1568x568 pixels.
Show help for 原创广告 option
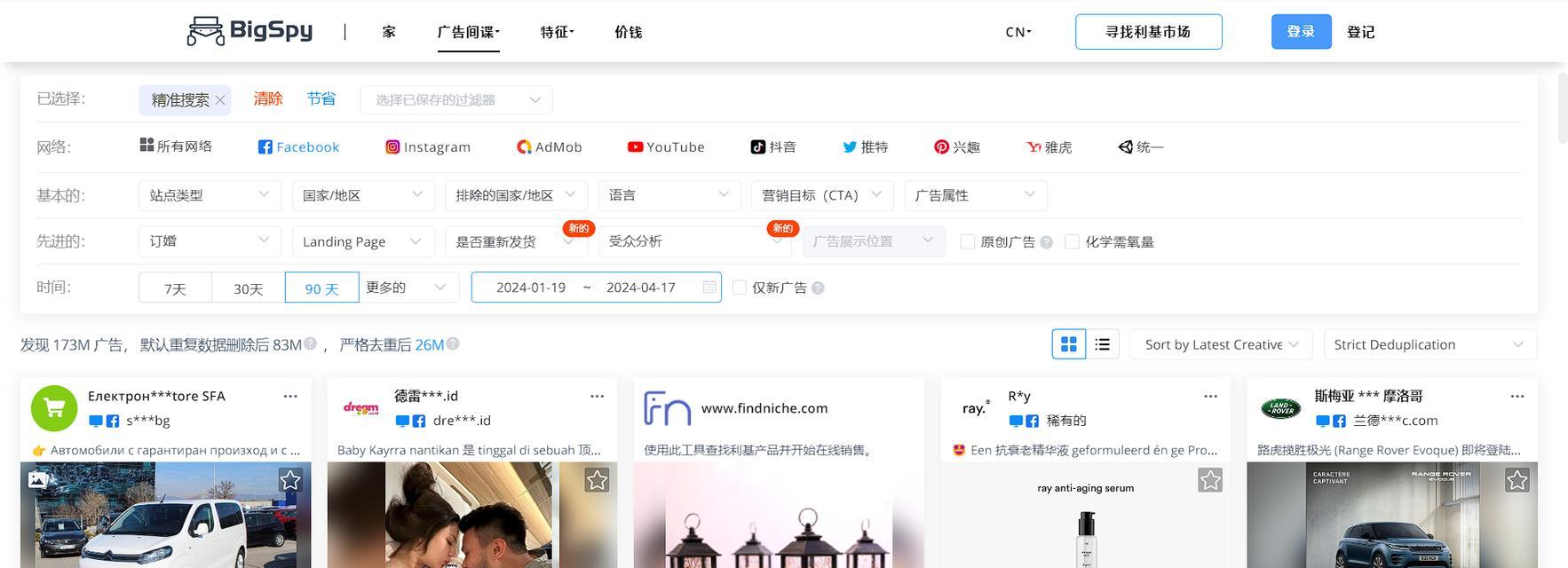pyautogui.click(x=1046, y=242)
